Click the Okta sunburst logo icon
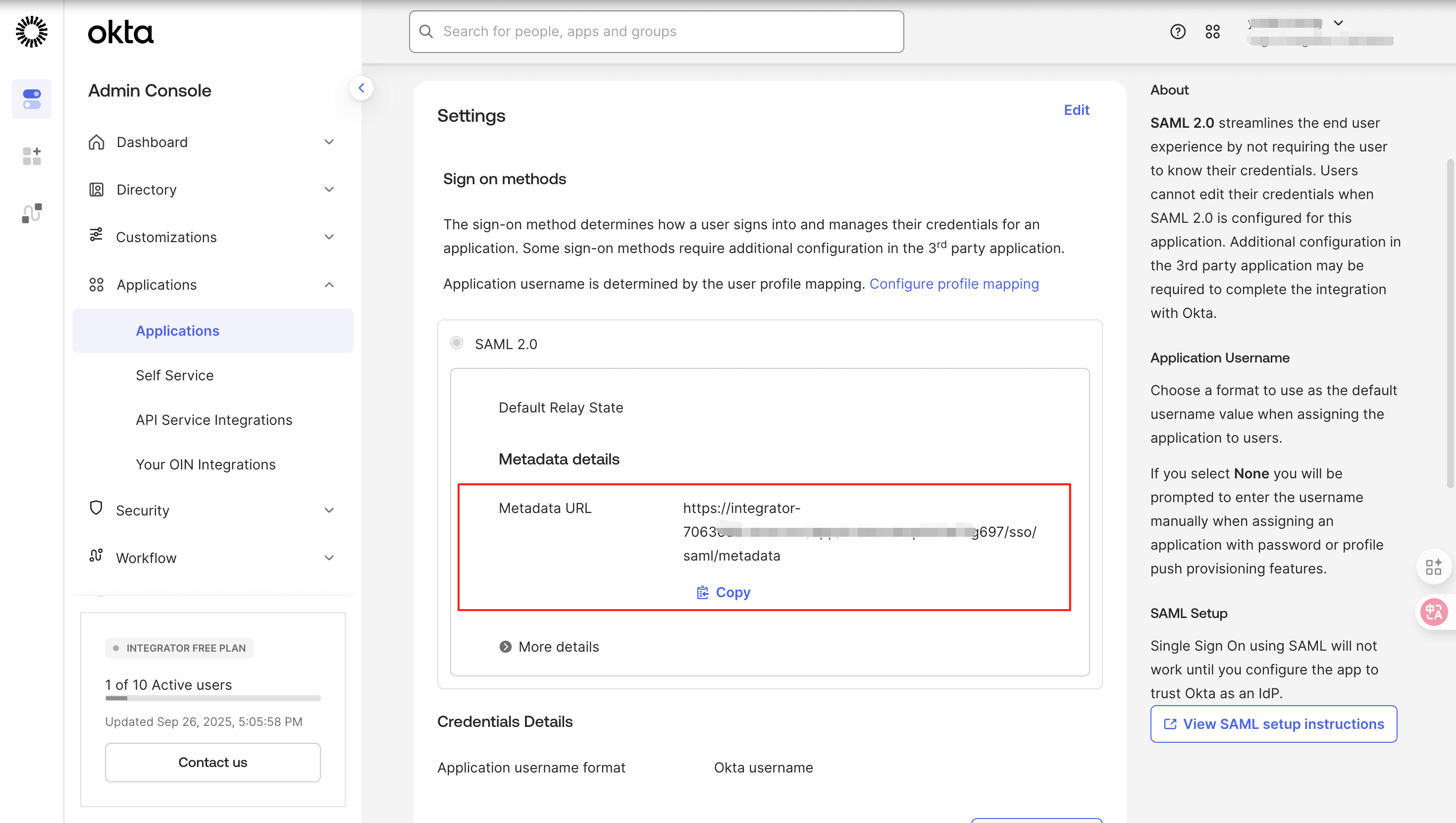 click(x=32, y=32)
